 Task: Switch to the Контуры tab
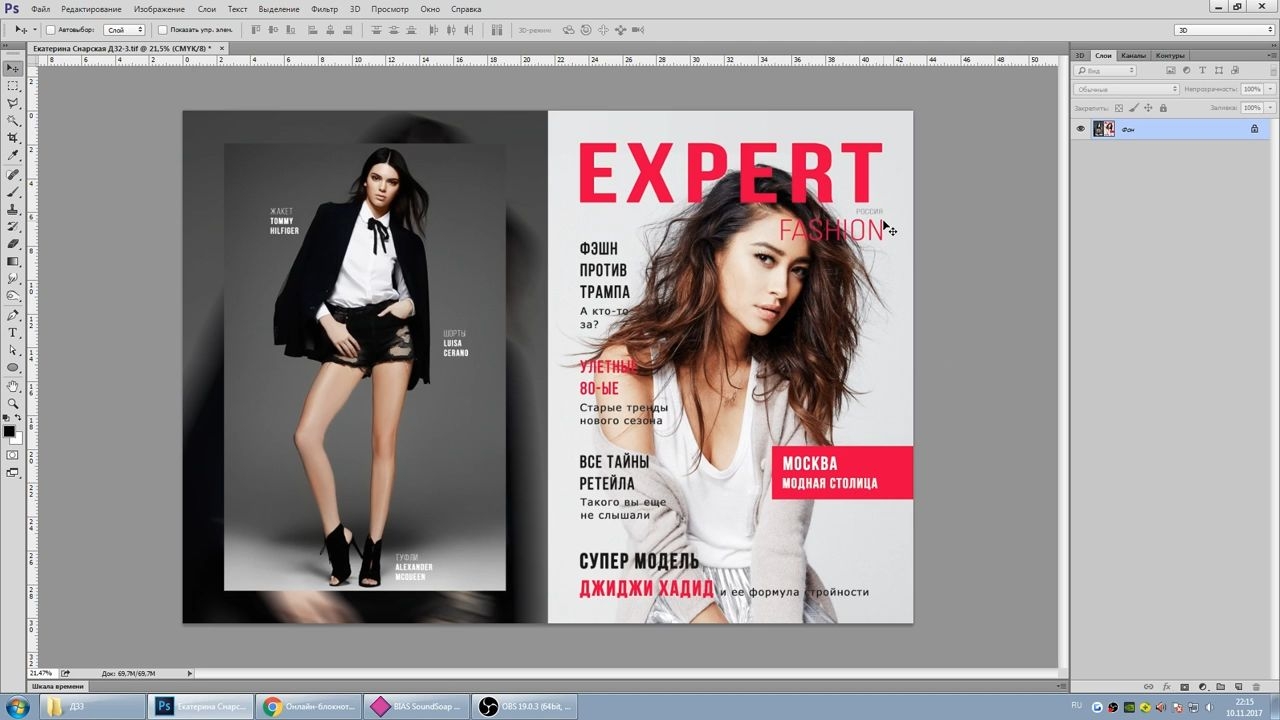(1170, 56)
